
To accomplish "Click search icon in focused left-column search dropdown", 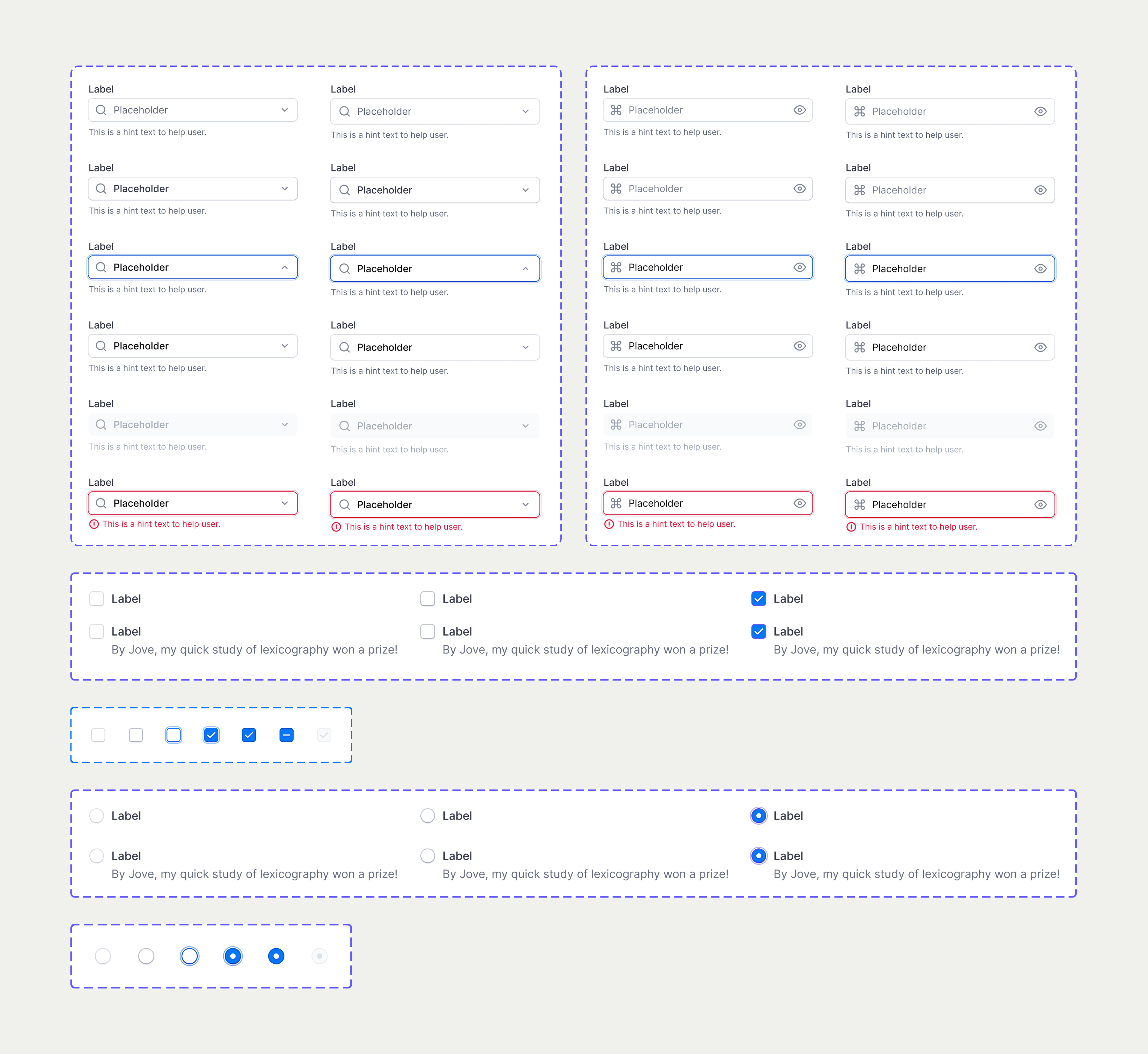I will point(101,268).
